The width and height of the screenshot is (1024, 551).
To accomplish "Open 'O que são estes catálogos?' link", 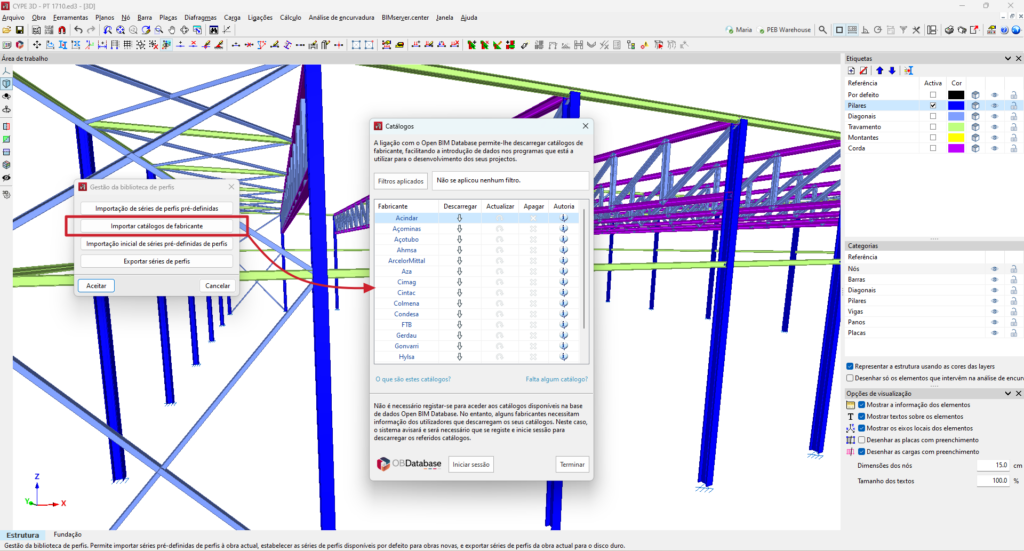I will 412,379.
